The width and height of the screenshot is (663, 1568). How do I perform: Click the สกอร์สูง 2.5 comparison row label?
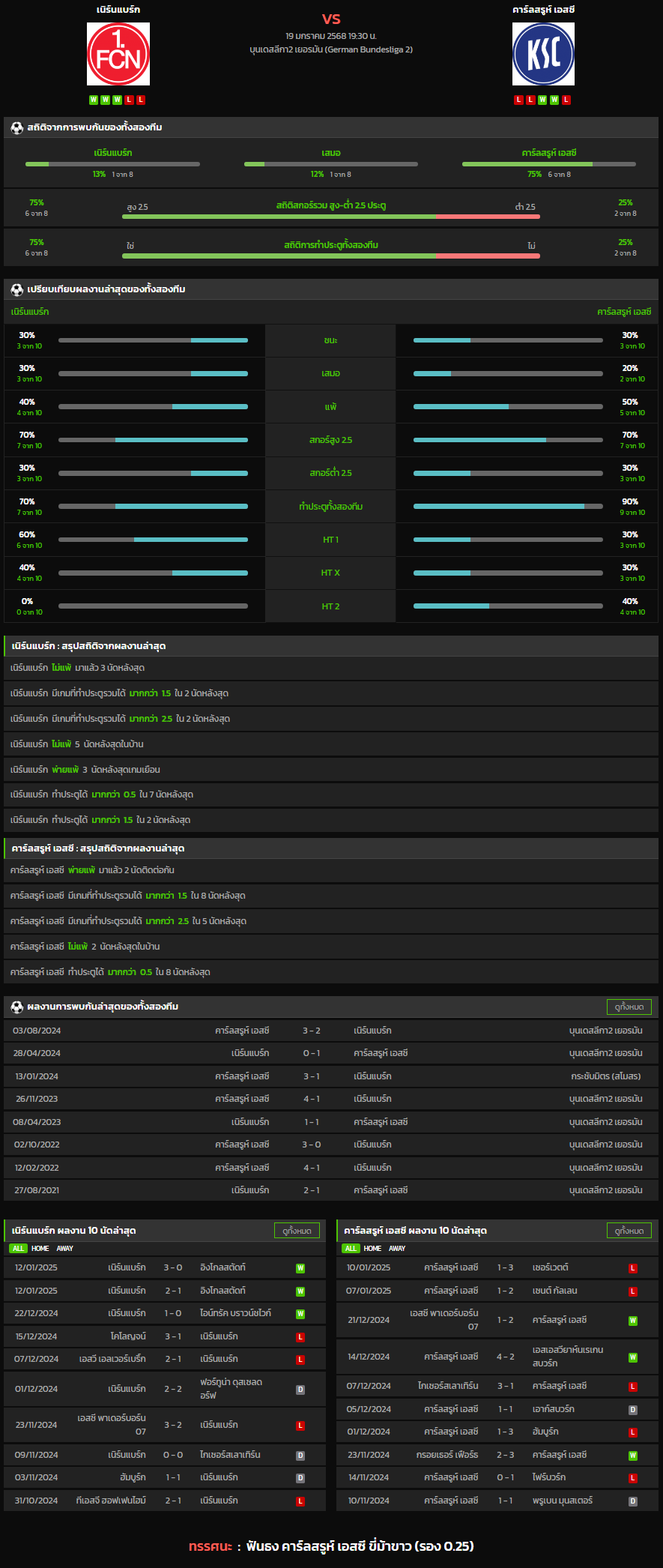(x=331, y=441)
